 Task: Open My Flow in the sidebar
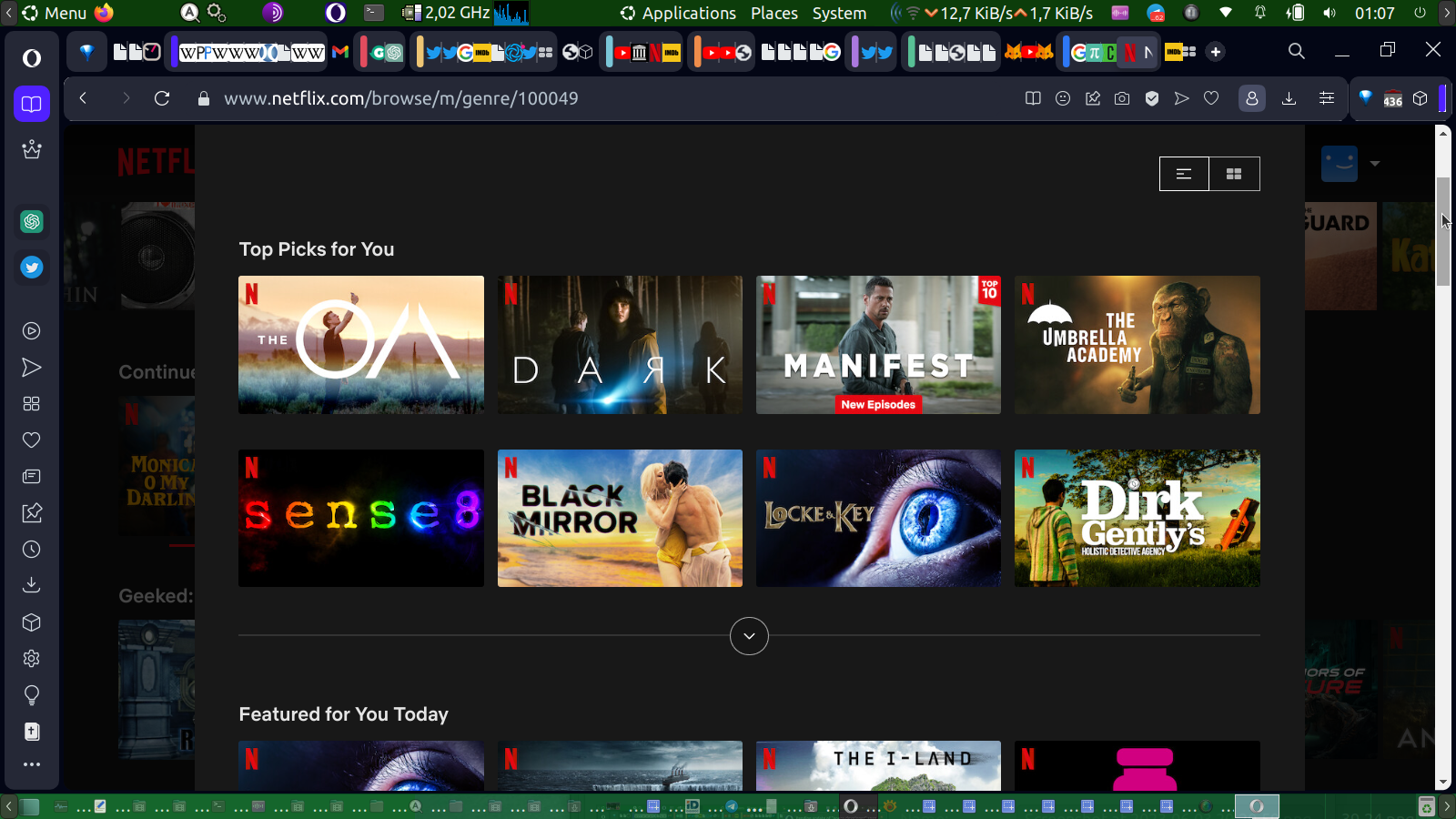tap(32, 368)
